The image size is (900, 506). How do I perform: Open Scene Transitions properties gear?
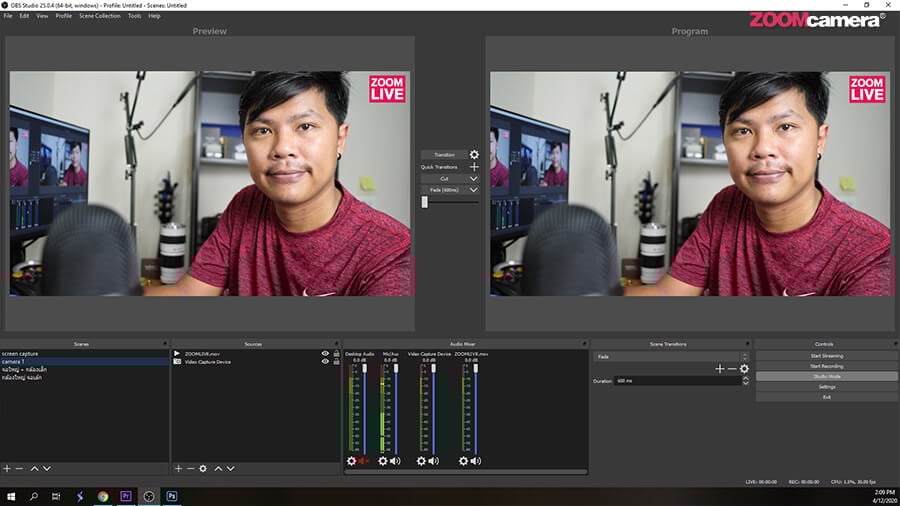744,369
